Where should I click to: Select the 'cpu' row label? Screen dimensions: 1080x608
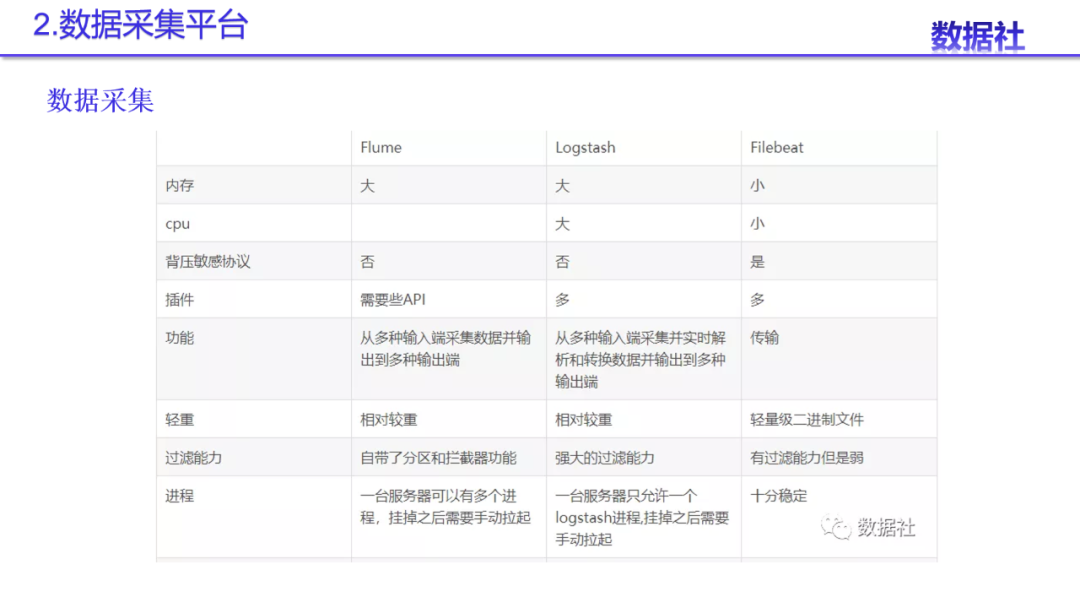point(178,224)
